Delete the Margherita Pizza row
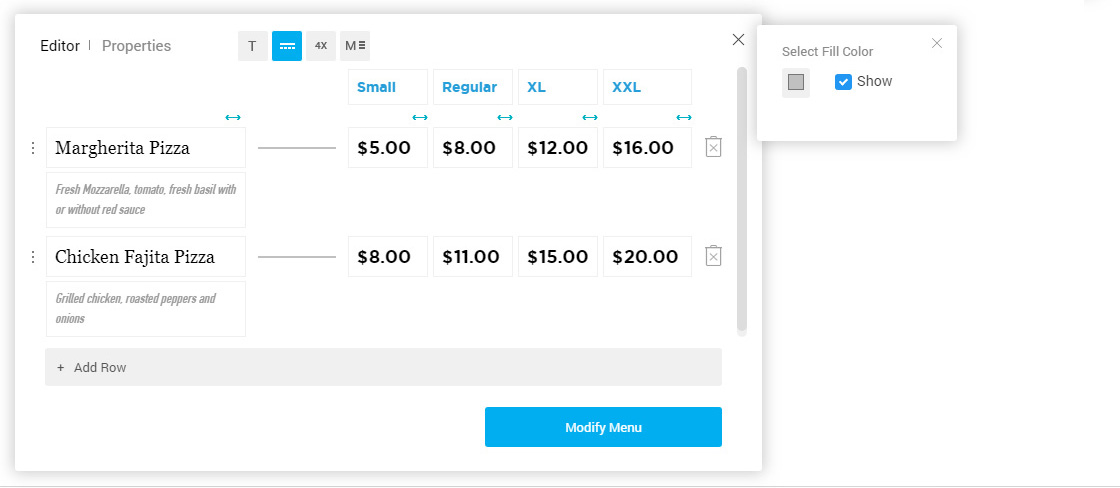 (x=714, y=147)
